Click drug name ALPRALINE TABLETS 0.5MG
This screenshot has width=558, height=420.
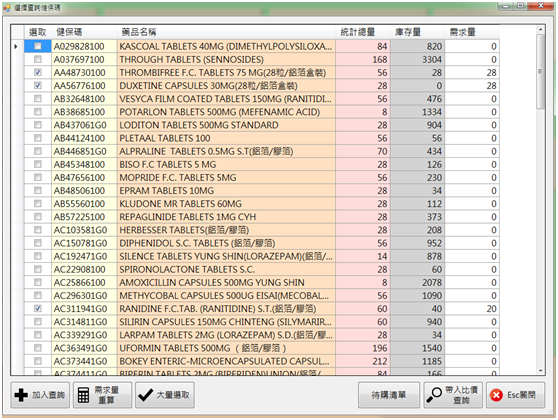point(226,151)
